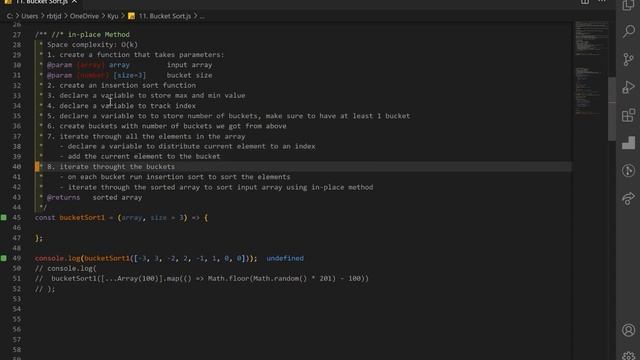Click the code minimap overview
The height and width of the screenshot is (360, 640).
591,68
